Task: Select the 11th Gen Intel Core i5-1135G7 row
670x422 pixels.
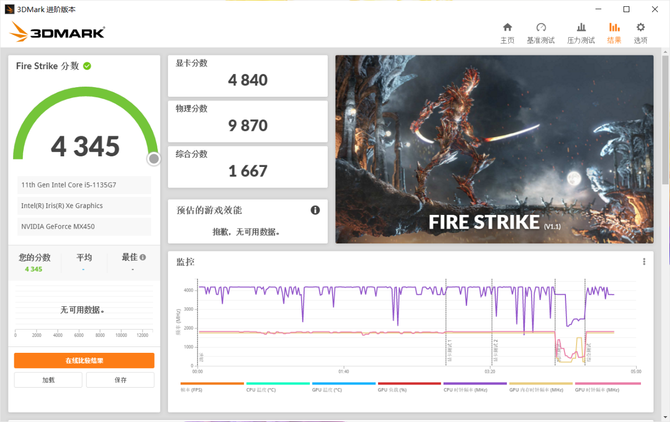Action: [84, 185]
